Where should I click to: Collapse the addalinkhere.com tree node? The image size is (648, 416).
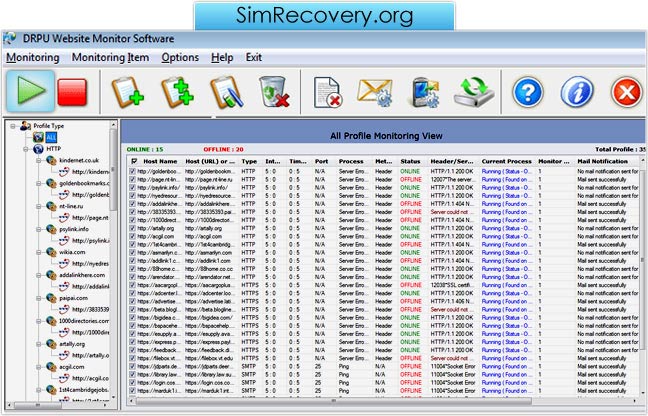(x=39, y=275)
